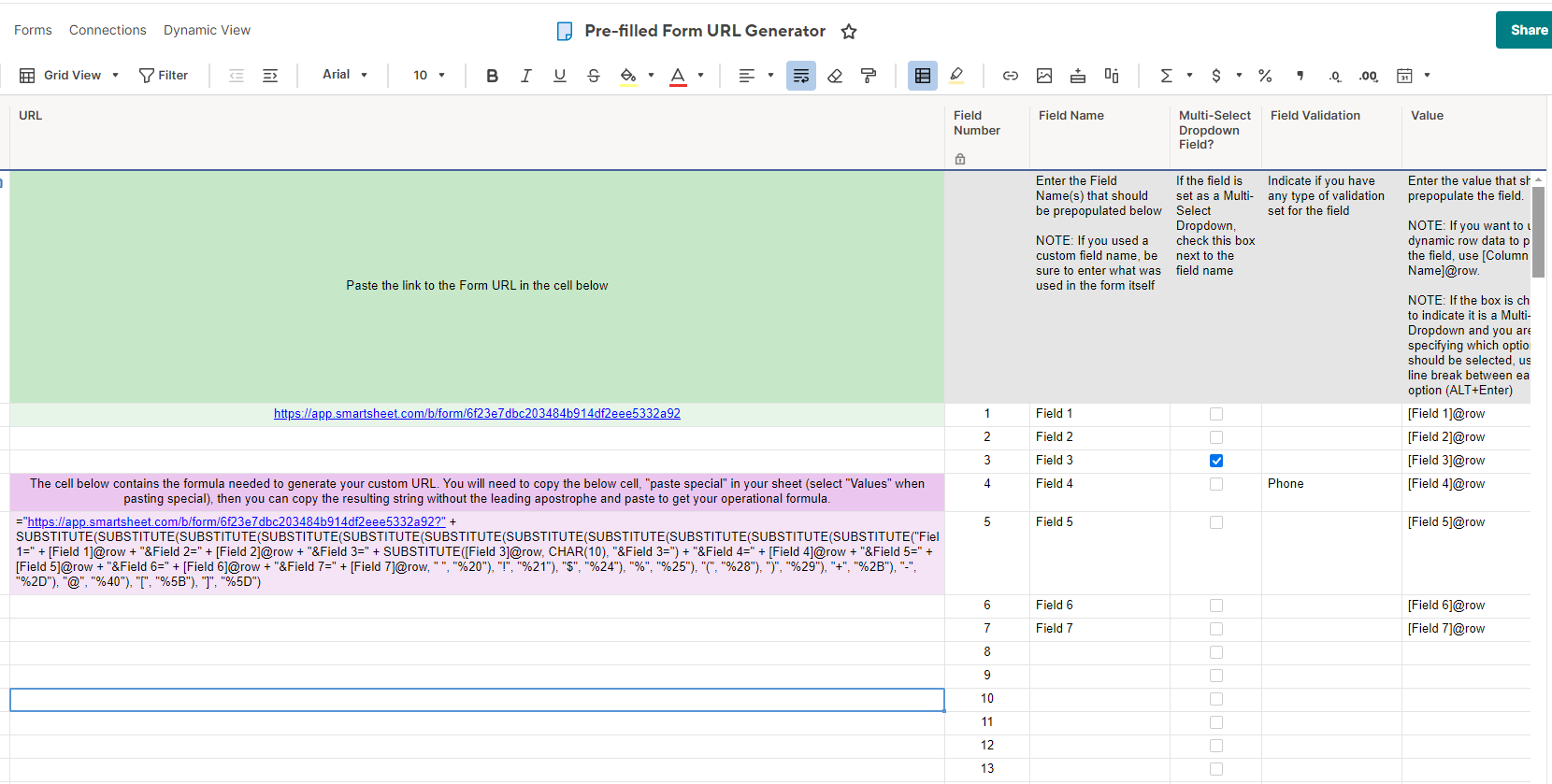The width and height of the screenshot is (1552, 784).
Task: Click the insert column icon
Action: [1112, 76]
